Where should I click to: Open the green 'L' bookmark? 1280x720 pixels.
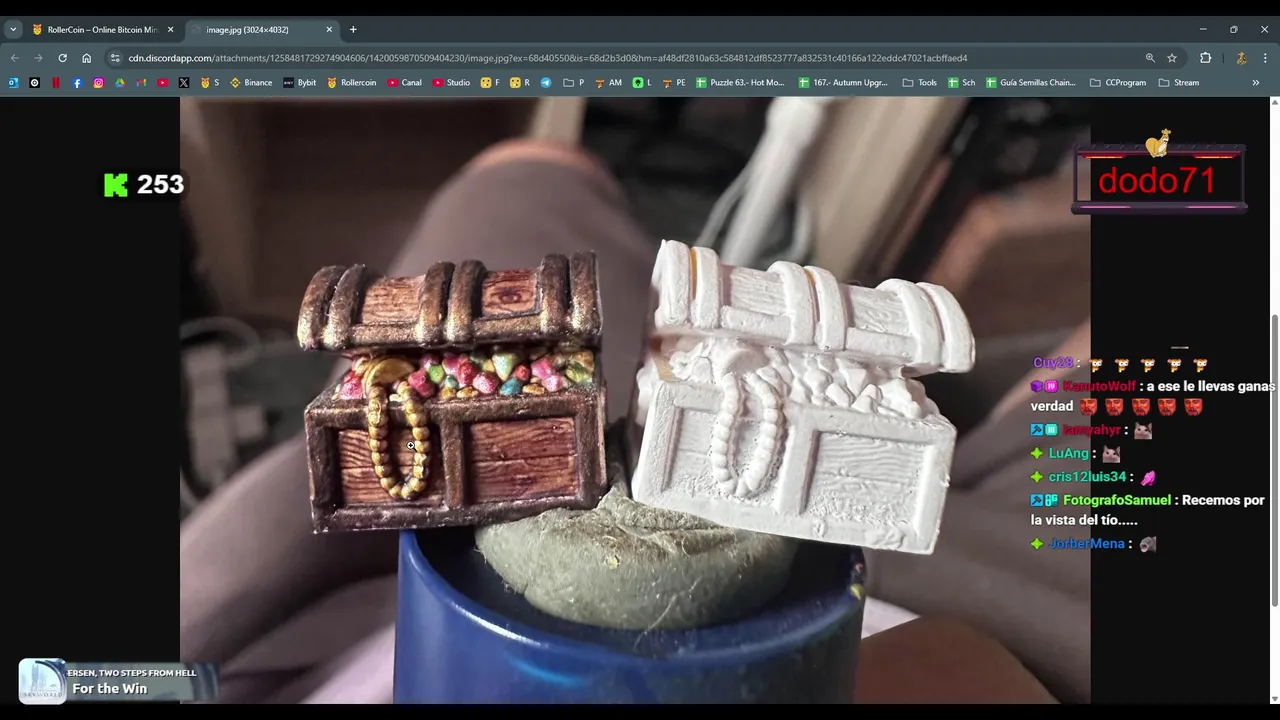click(642, 83)
